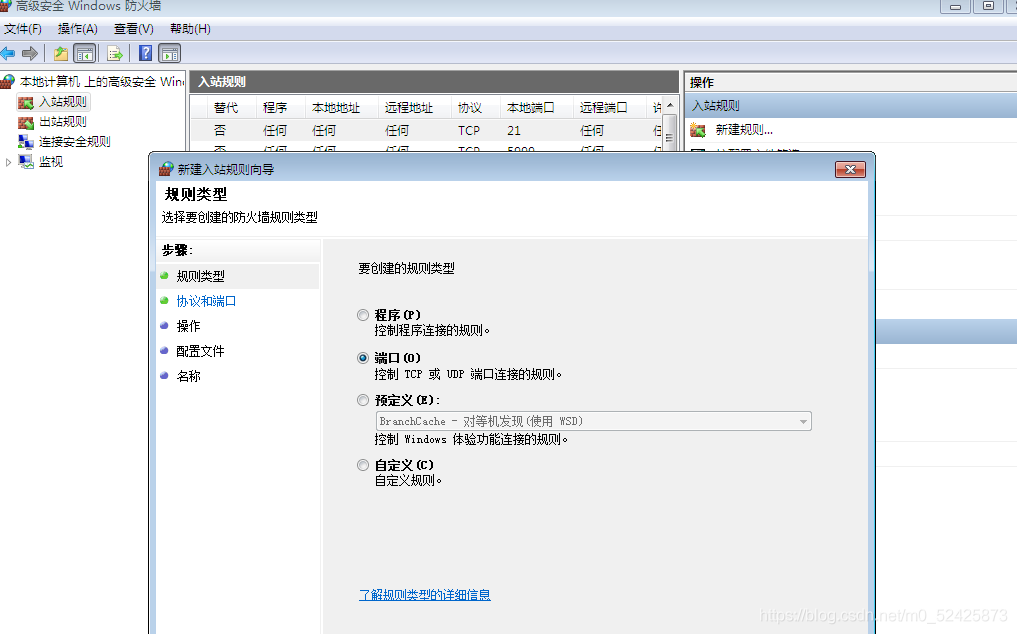Sort by the 替代 column header
1017x634 pixels.
[226, 108]
